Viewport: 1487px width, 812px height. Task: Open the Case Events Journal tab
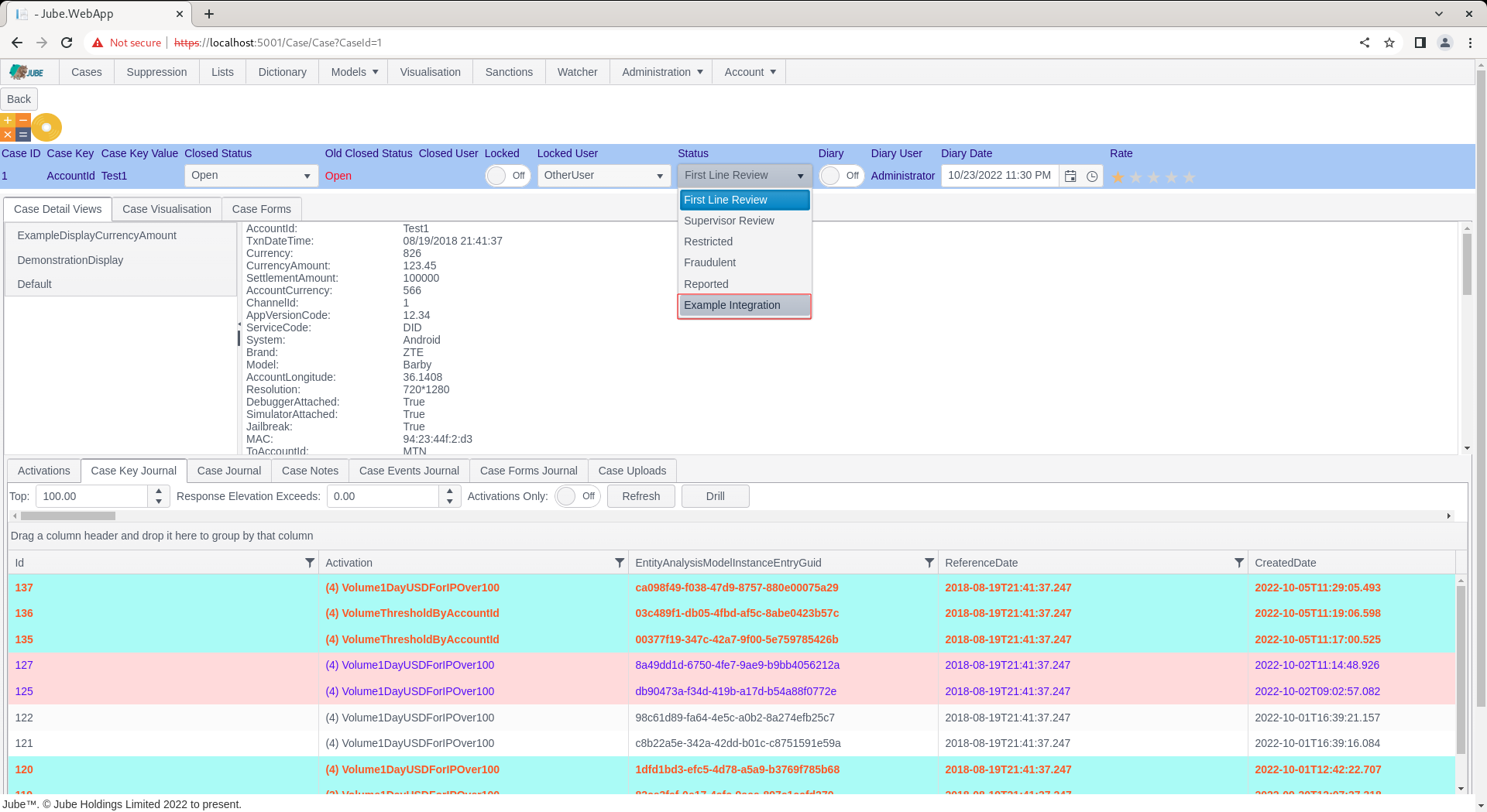[x=409, y=471]
